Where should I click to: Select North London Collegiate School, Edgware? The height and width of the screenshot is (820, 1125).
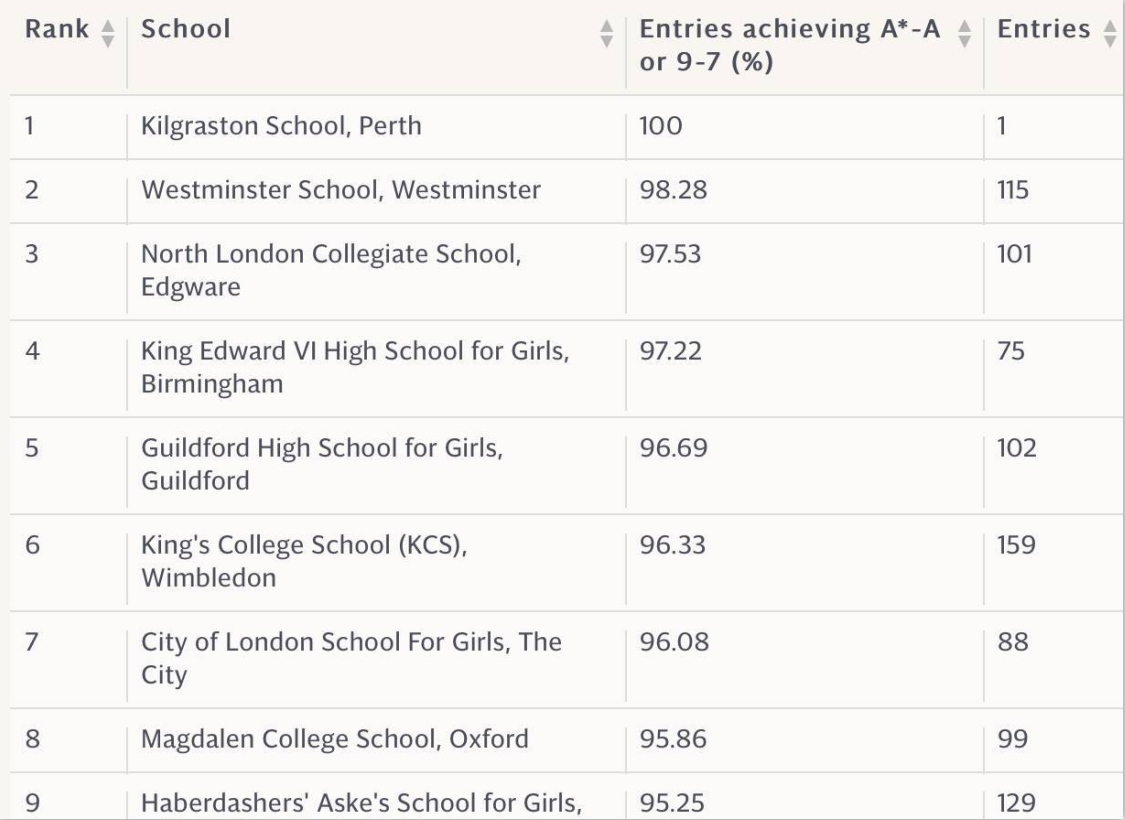(331, 270)
